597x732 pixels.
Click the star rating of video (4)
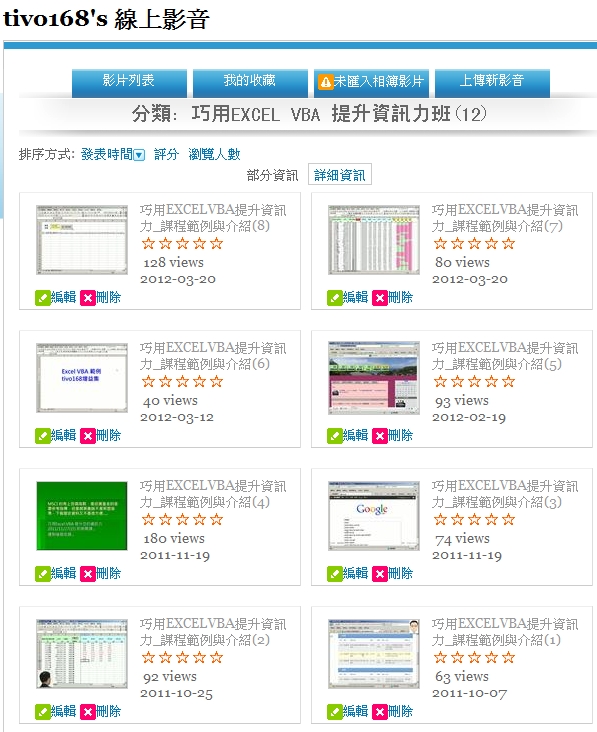[183, 519]
